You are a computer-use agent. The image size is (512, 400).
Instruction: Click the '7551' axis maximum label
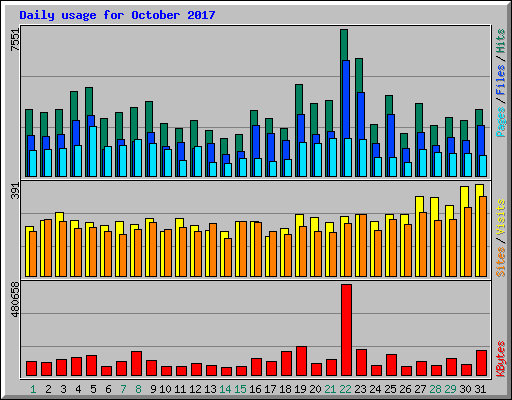(15, 39)
